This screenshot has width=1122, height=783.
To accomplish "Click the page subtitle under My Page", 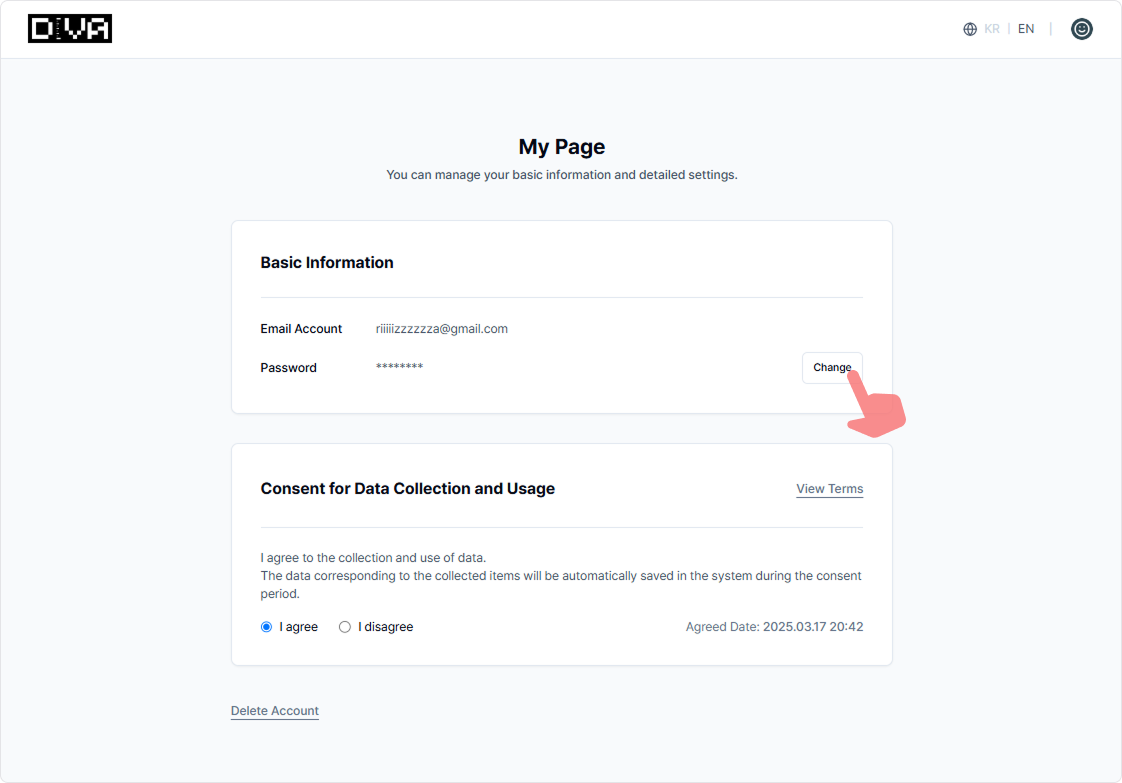I will 561,175.
